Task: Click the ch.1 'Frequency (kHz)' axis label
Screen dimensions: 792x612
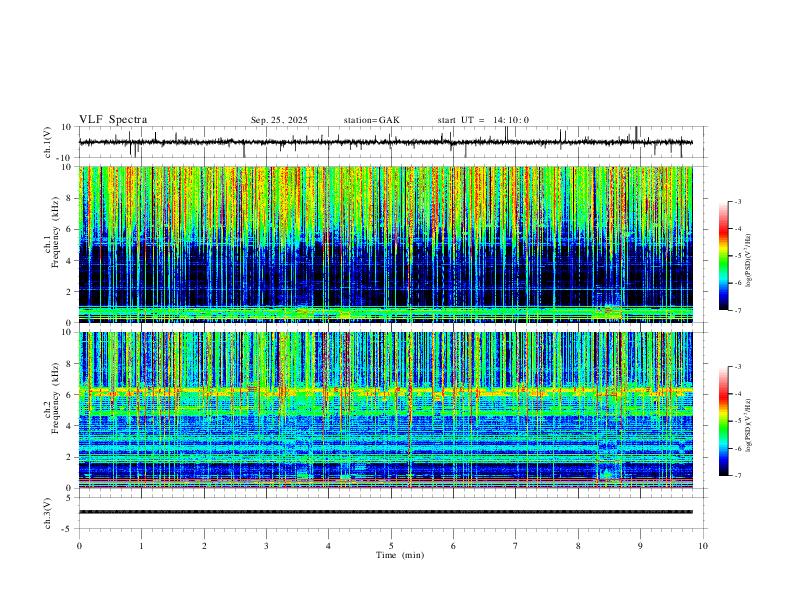Action: [x=55, y=233]
